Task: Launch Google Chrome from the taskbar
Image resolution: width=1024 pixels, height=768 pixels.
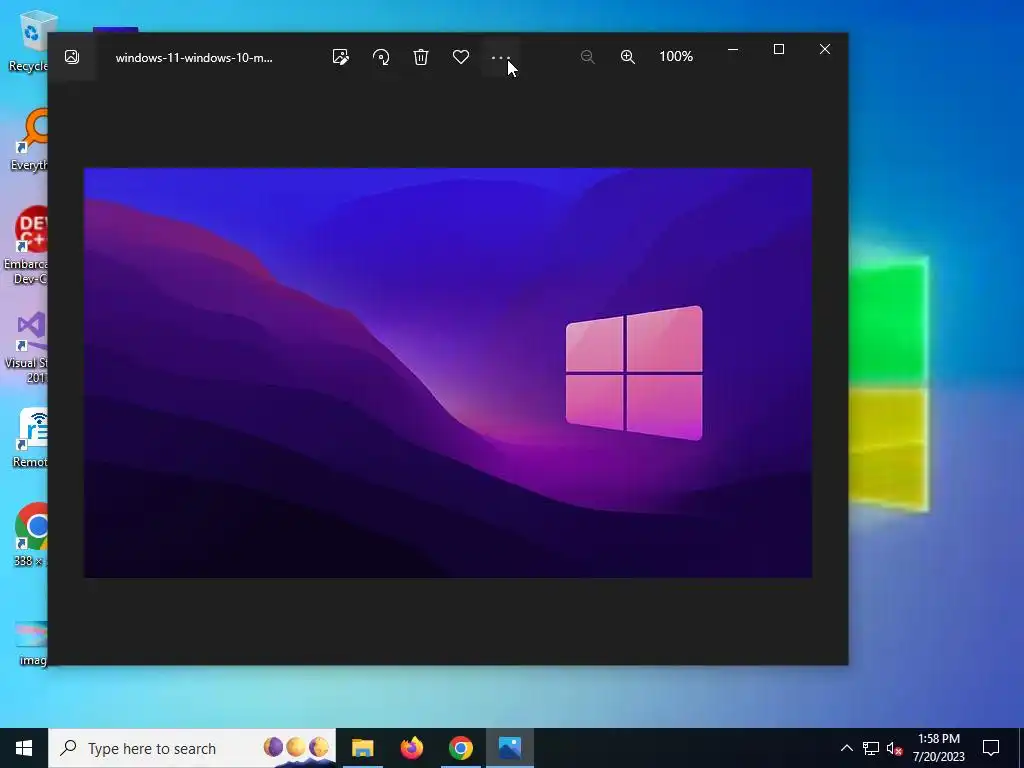Action: click(x=460, y=748)
